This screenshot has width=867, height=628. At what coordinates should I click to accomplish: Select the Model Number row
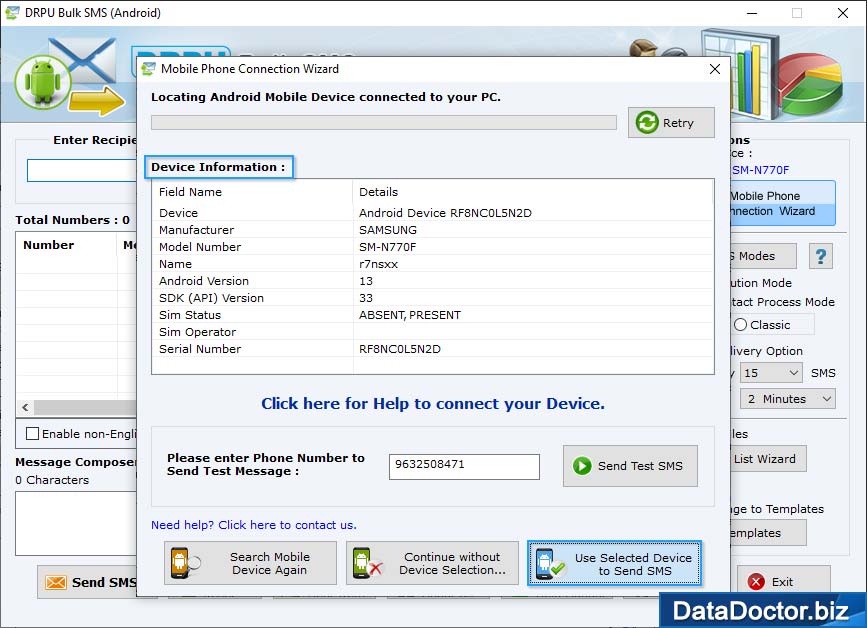click(432, 247)
